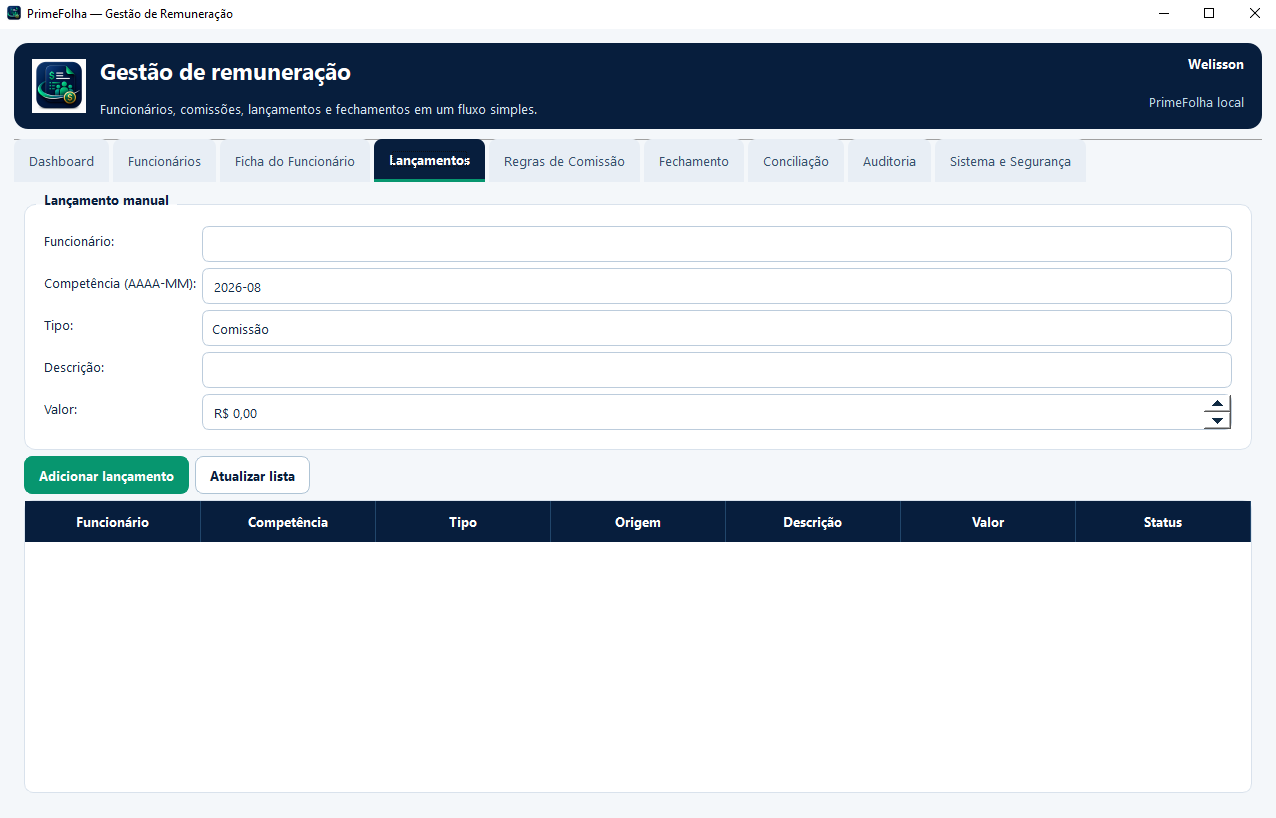Open the Auditoria tab
The height and width of the screenshot is (818, 1276).
pos(889,161)
